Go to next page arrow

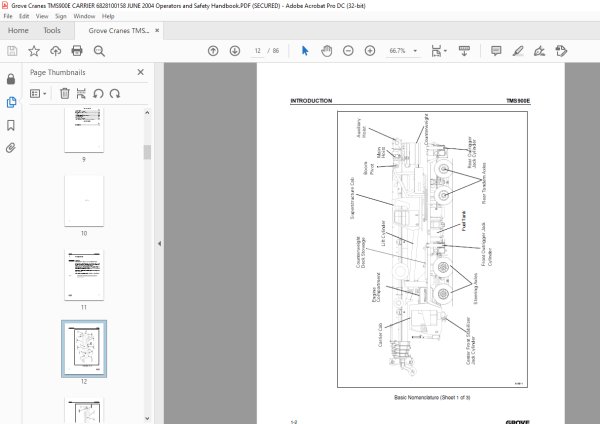coord(235,51)
